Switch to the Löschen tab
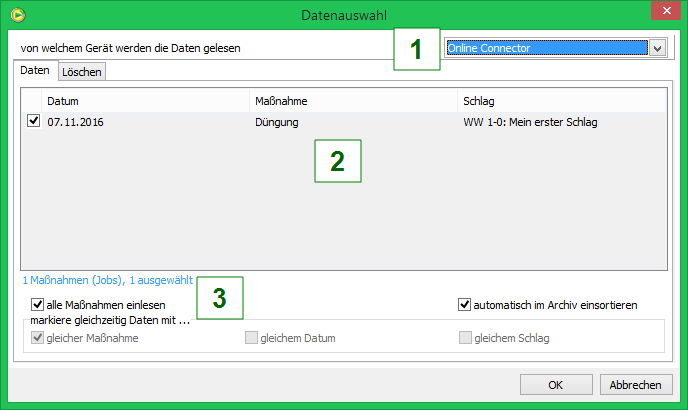This screenshot has width=688, height=410. pos(82,72)
